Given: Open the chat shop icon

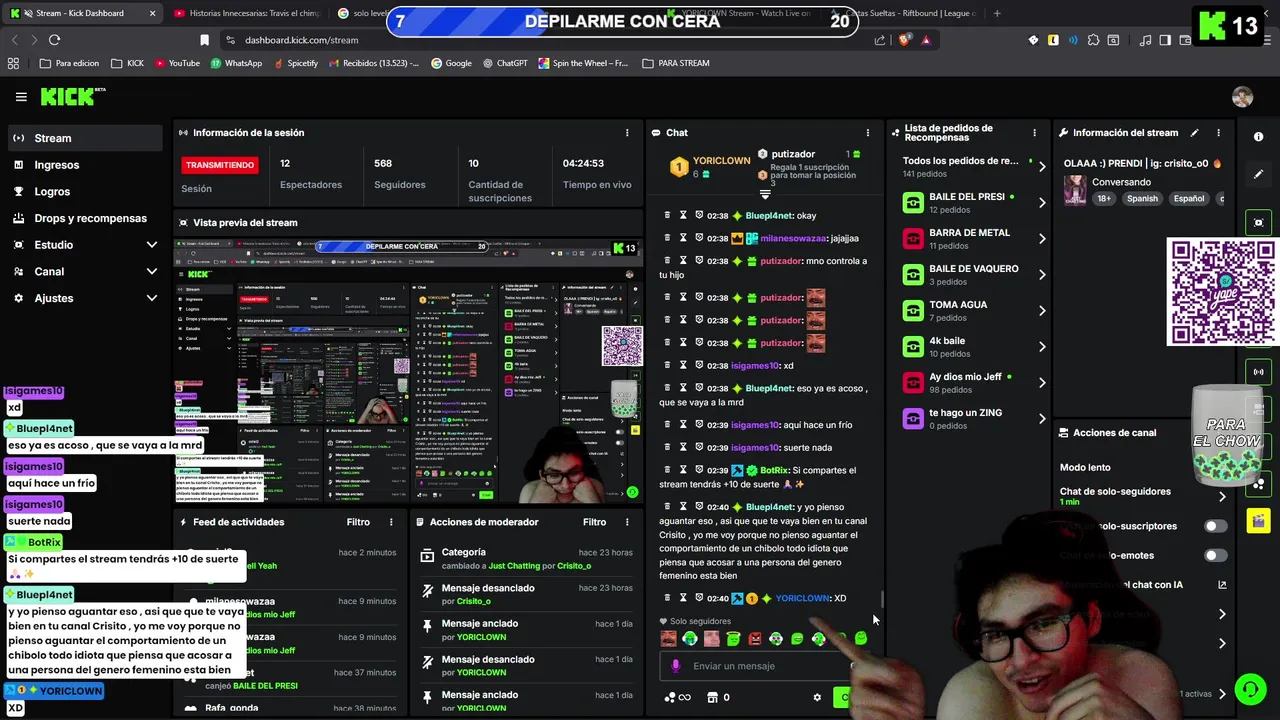Looking at the screenshot, I should (712, 697).
